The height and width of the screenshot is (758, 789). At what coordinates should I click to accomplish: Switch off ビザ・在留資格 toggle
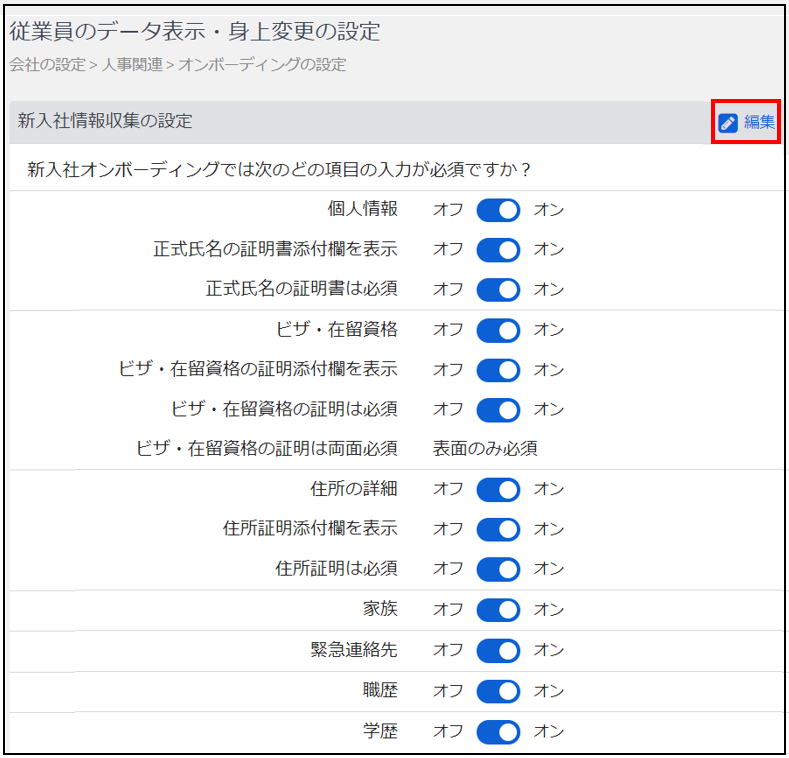coord(498,330)
